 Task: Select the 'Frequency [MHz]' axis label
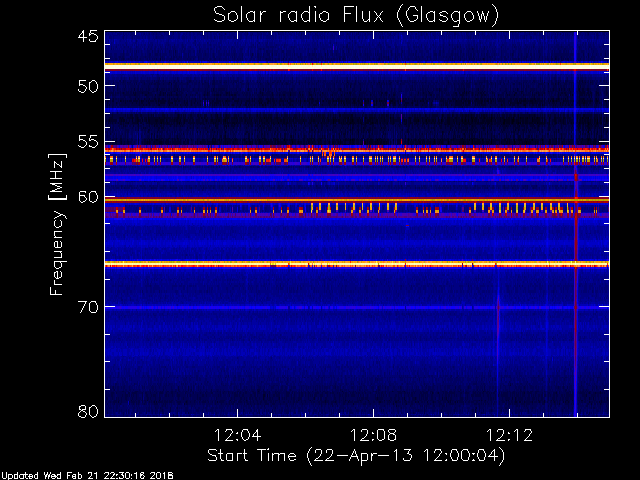pyautogui.click(x=58, y=224)
